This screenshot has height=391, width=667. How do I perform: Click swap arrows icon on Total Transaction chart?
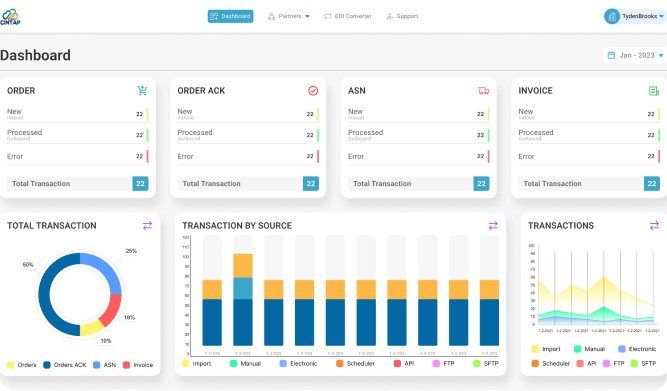pos(148,225)
